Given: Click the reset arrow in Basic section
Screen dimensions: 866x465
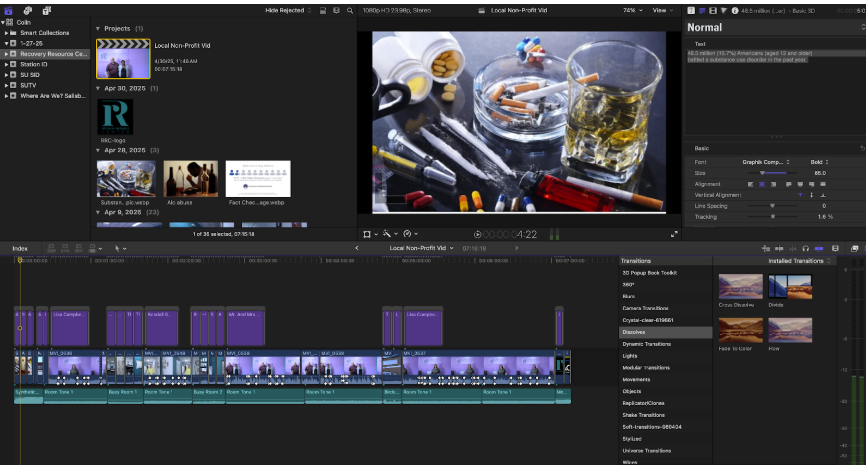Looking at the screenshot, I should [861, 148].
